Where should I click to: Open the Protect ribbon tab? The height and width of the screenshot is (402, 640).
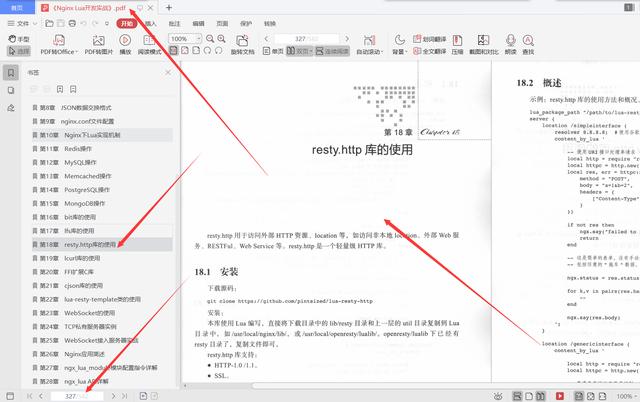[x=246, y=24]
